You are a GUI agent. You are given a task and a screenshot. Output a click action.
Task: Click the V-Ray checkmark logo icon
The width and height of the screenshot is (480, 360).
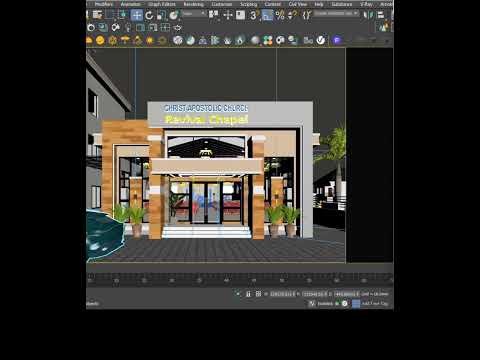[321, 40]
